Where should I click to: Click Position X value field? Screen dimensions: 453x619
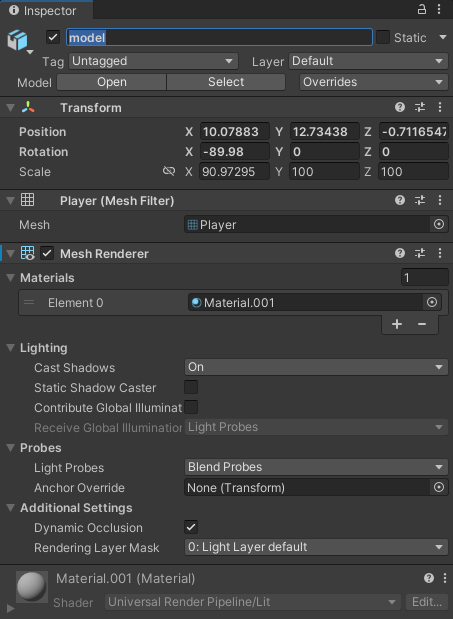point(234,131)
